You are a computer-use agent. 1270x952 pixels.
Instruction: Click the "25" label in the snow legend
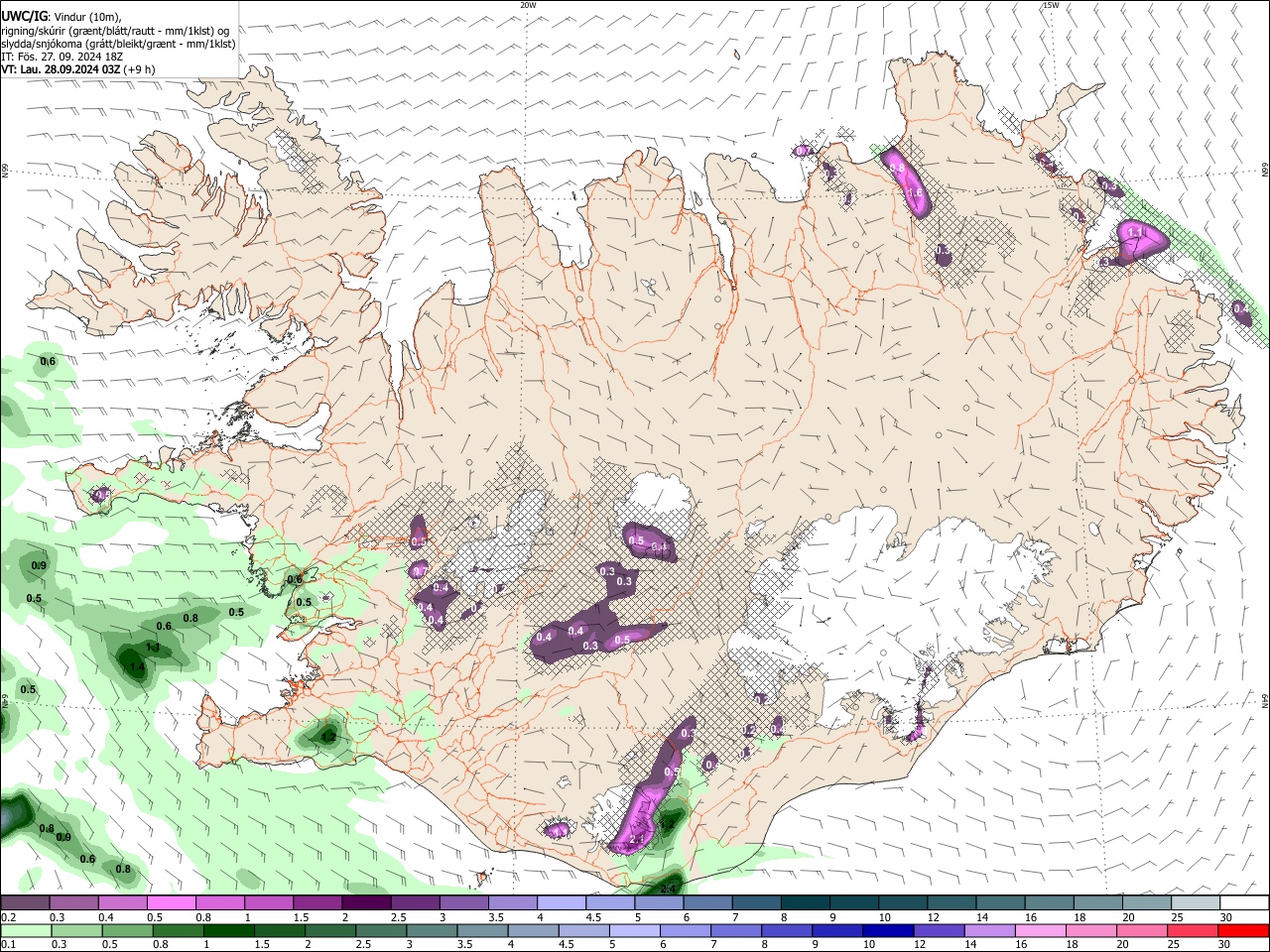(1178, 917)
